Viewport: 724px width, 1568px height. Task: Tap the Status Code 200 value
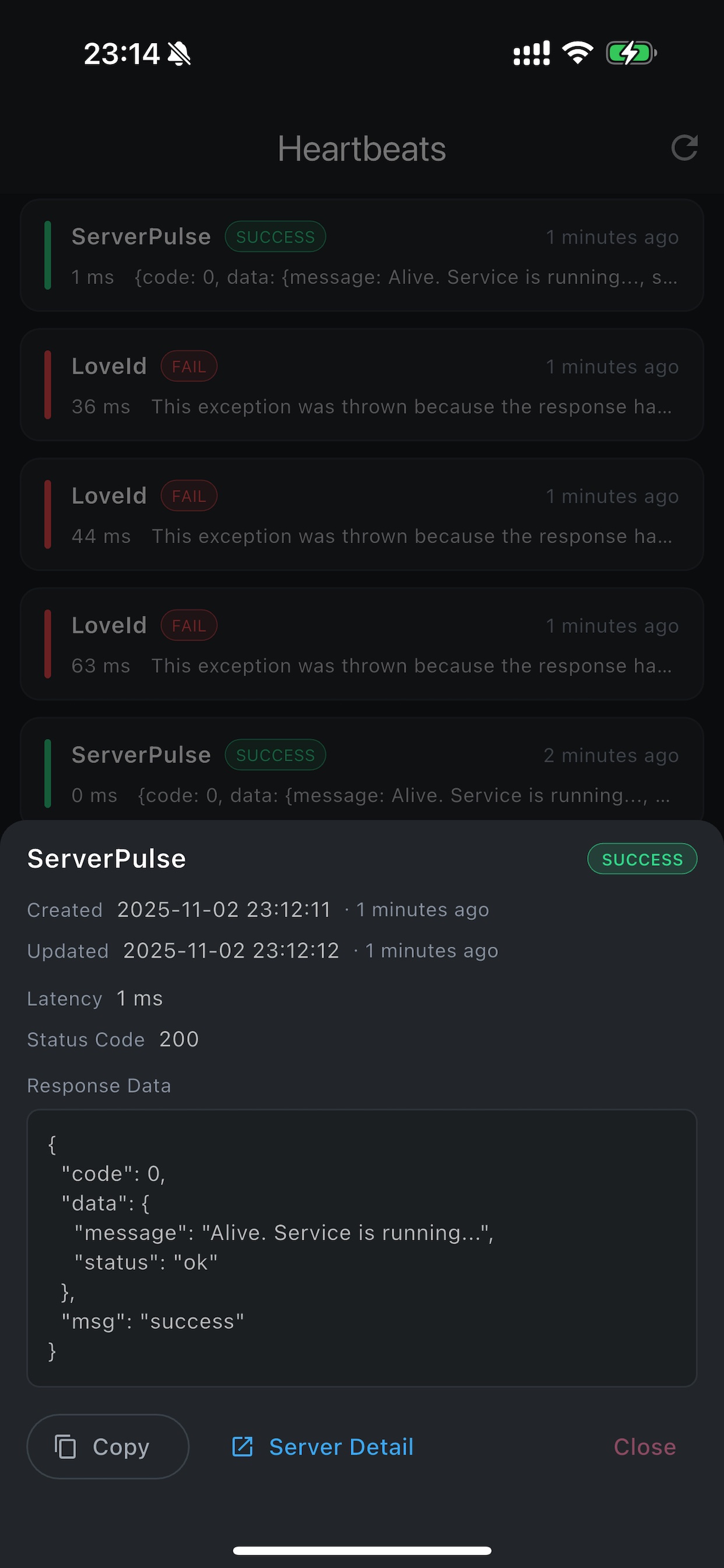click(x=178, y=1039)
